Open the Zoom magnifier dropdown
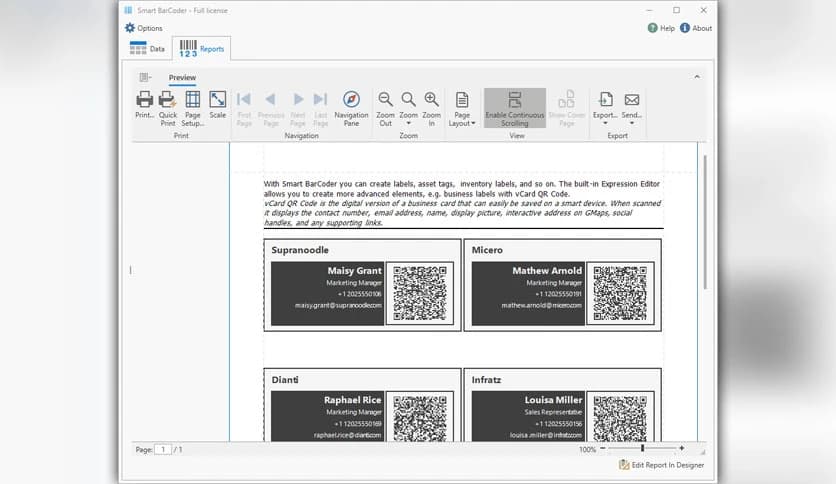Image resolution: width=836 pixels, height=484 pixels. tap(408, 108)
